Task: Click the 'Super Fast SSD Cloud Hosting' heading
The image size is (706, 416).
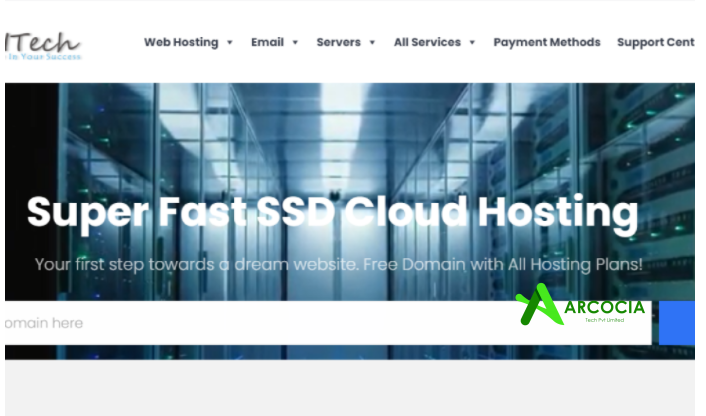Action: 332,212
